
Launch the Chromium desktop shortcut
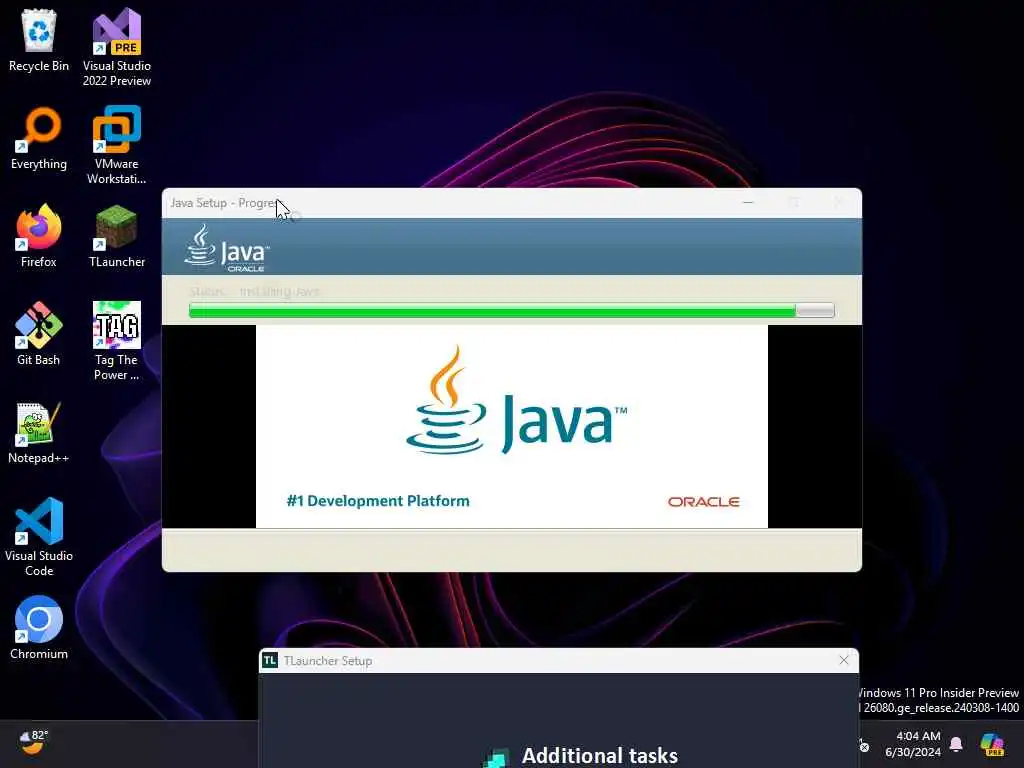point(39,628)
